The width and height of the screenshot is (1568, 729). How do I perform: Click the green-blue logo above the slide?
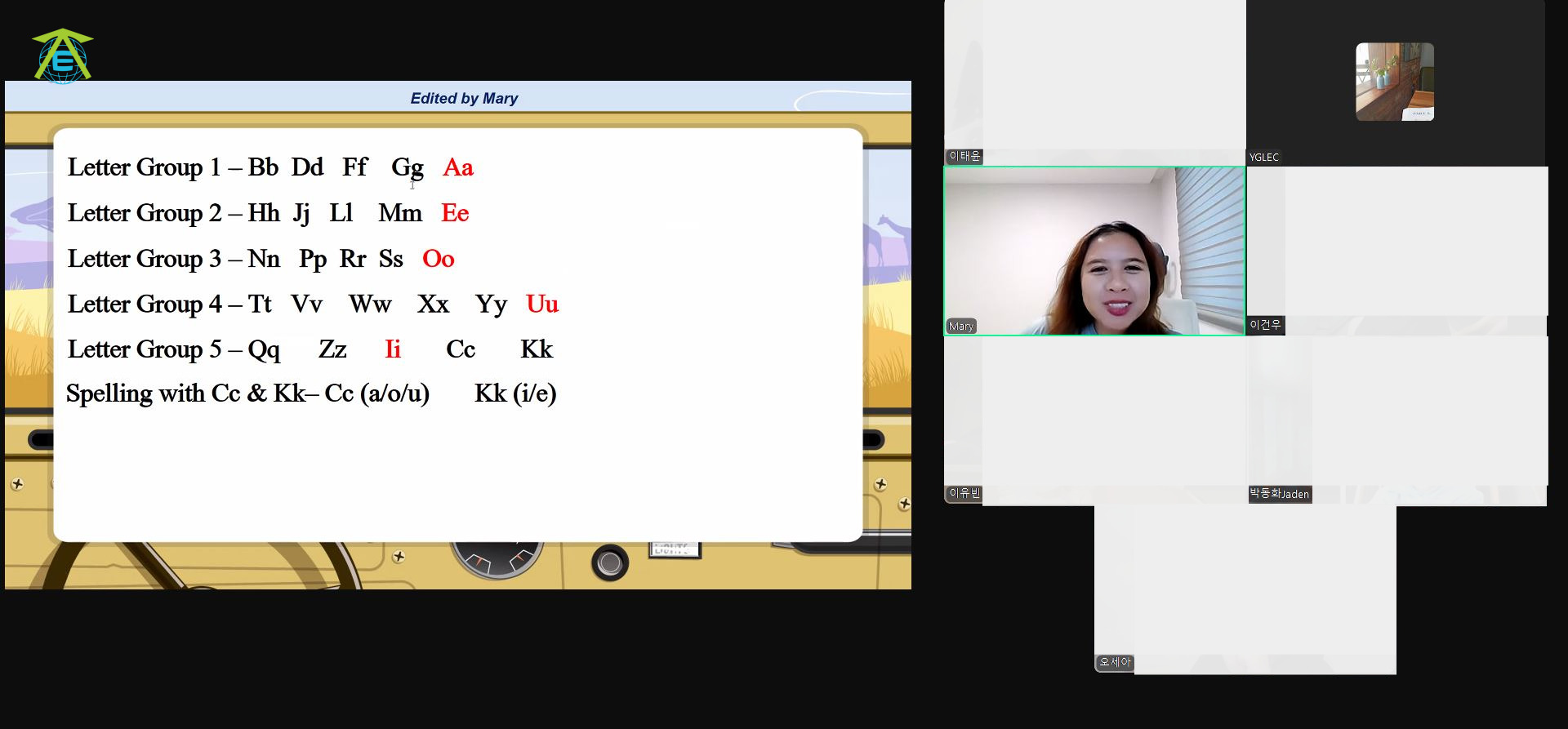[63, 56]
